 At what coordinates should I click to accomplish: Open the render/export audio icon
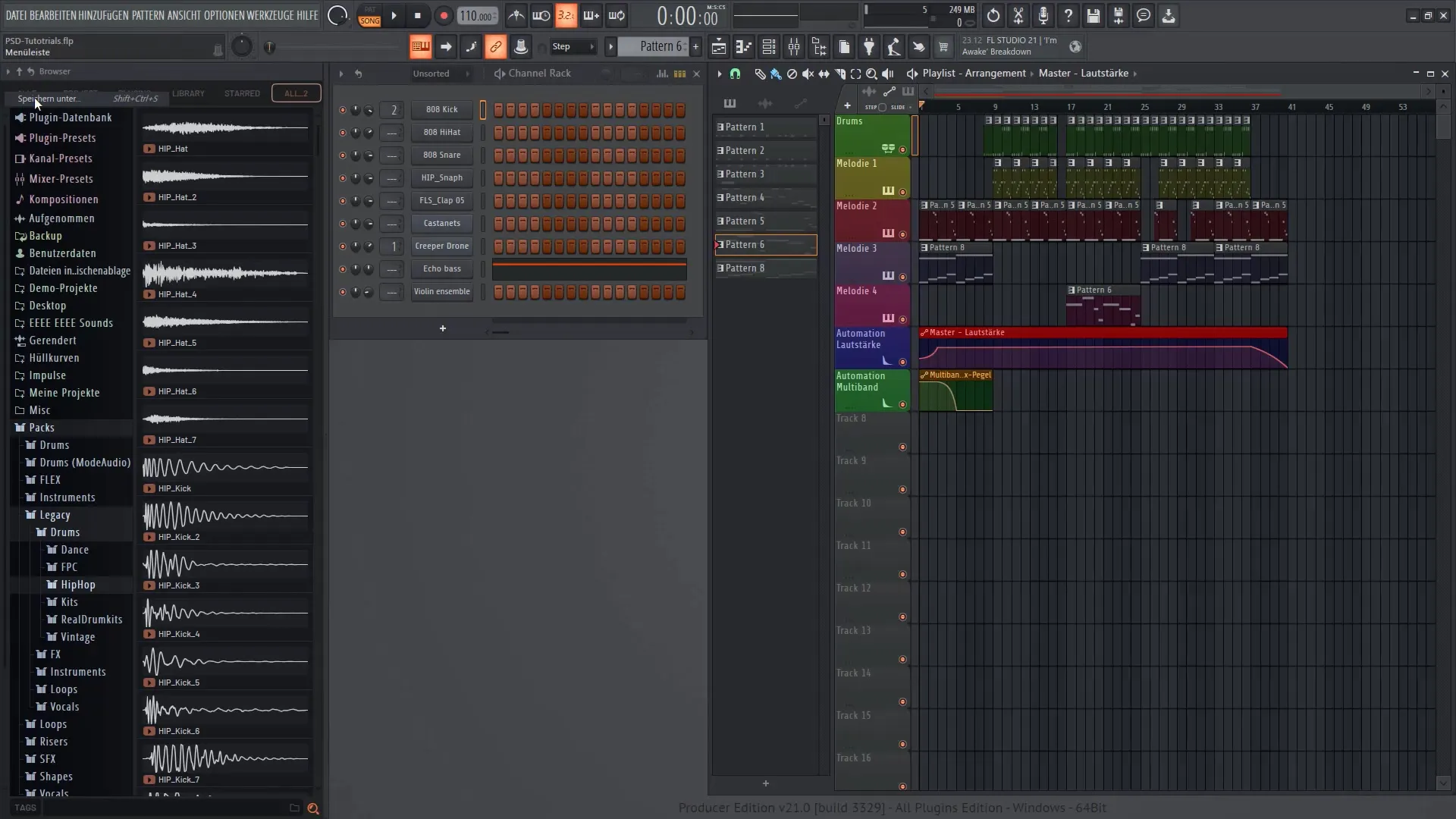pyautogui.click(x=1119, y=16)
